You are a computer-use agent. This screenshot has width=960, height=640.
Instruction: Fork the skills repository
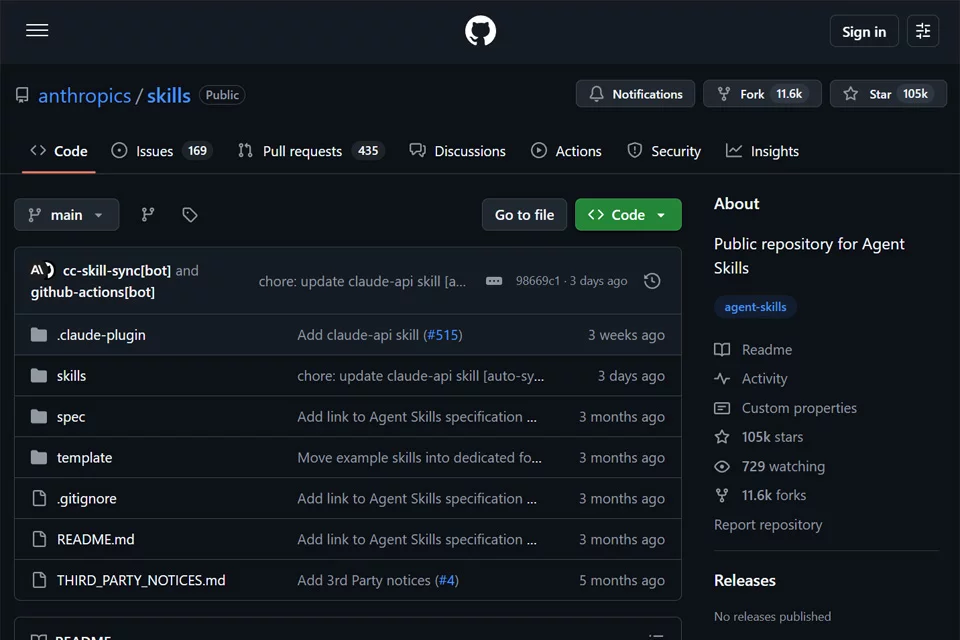762,94
